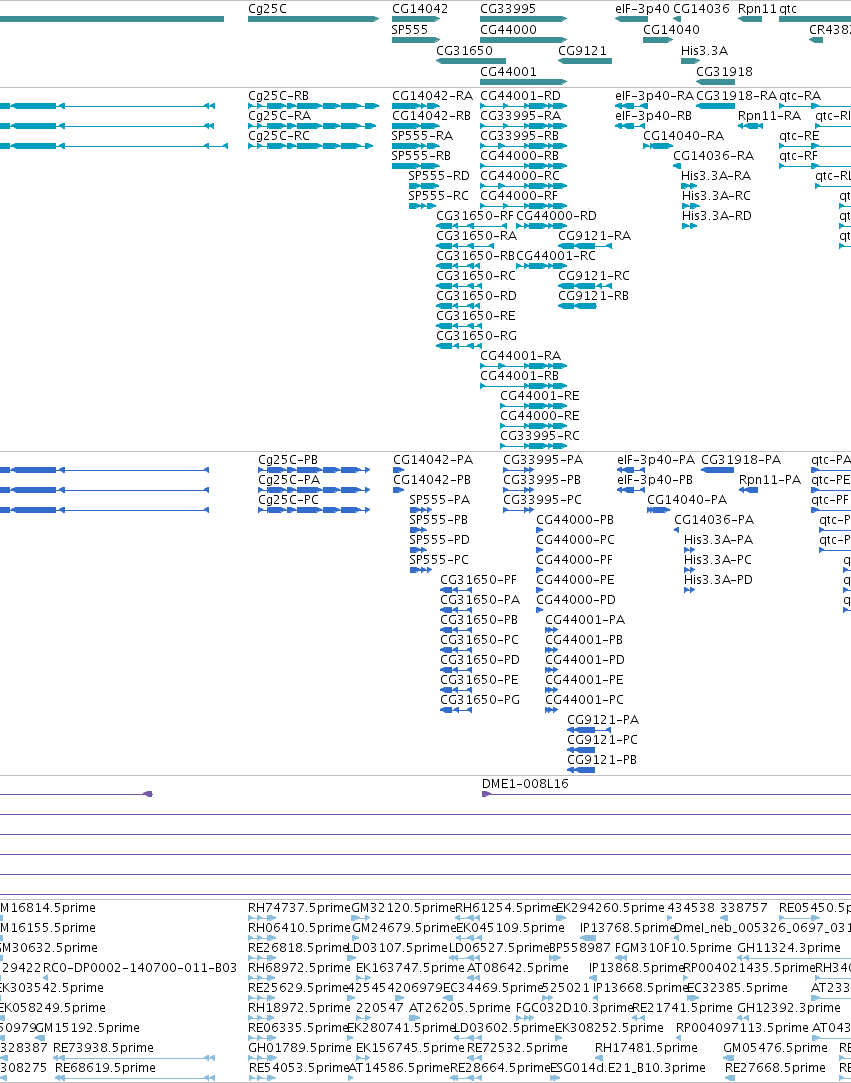
Task: Select the CG31918-PA protein label
Action: tap(741, 459)
